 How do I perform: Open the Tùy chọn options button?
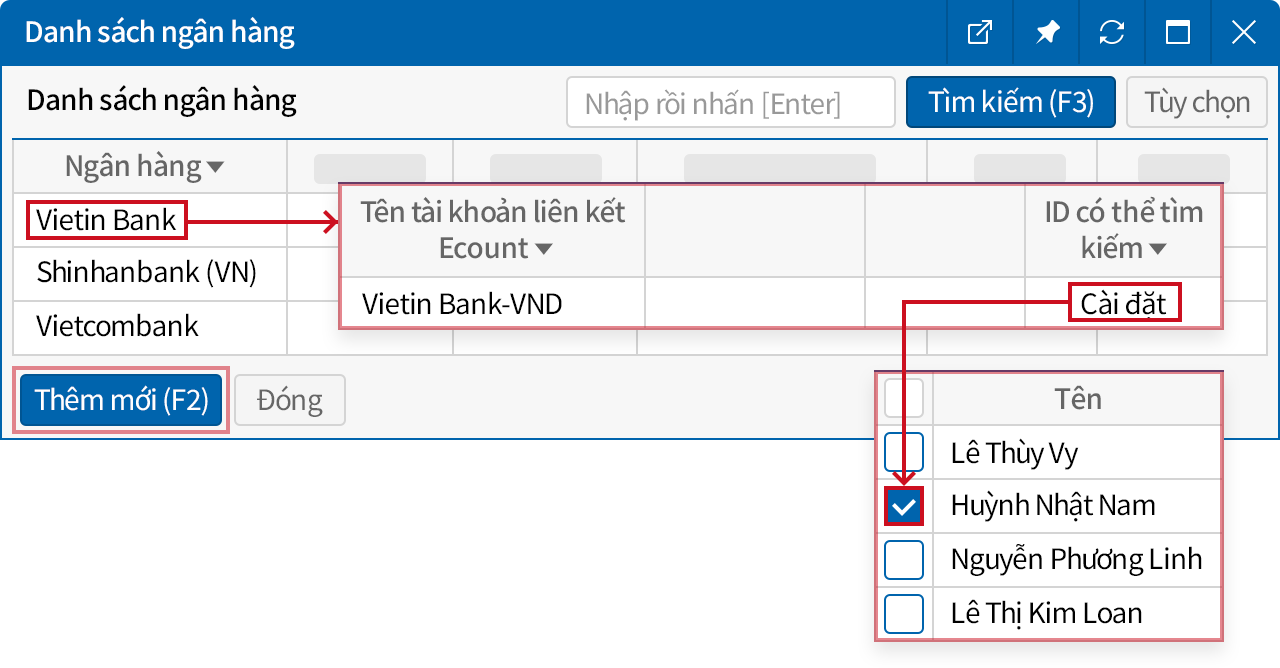point(1196,102)
